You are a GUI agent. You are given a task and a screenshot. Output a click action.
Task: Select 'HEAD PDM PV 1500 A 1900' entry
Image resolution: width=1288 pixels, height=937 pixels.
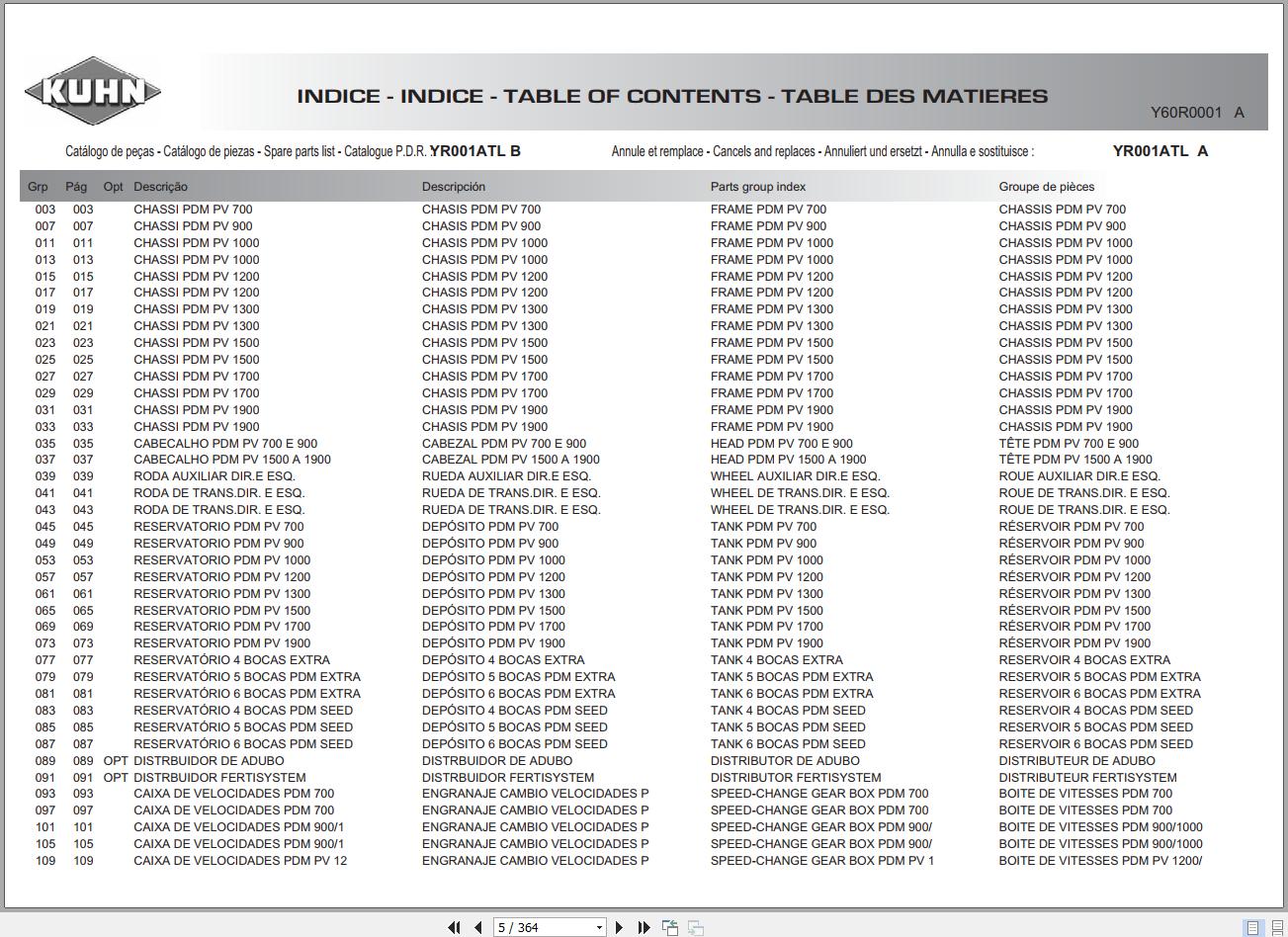(x=789, y=460)
